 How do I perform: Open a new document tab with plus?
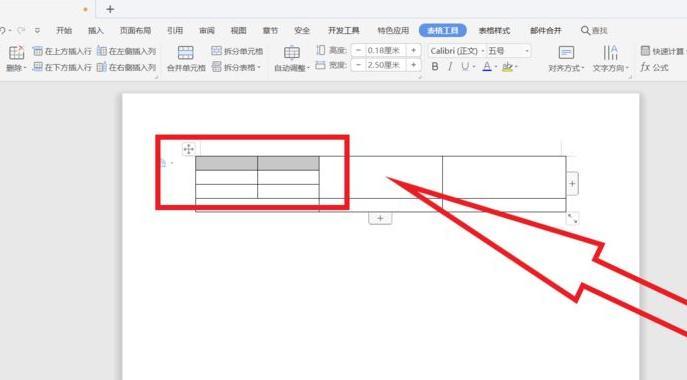click(110, 9)
